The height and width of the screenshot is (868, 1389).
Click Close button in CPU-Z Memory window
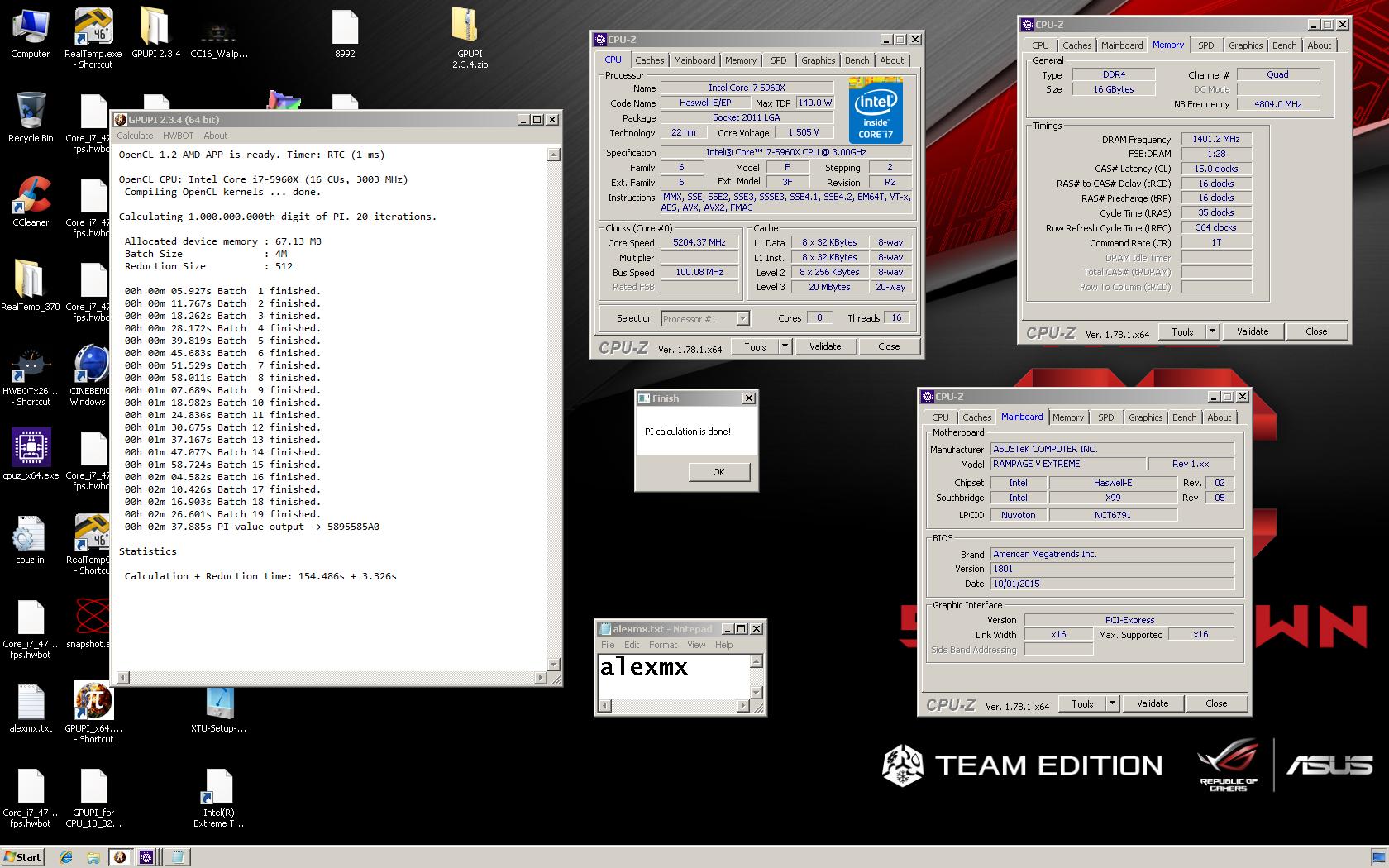click(1316, 331)
